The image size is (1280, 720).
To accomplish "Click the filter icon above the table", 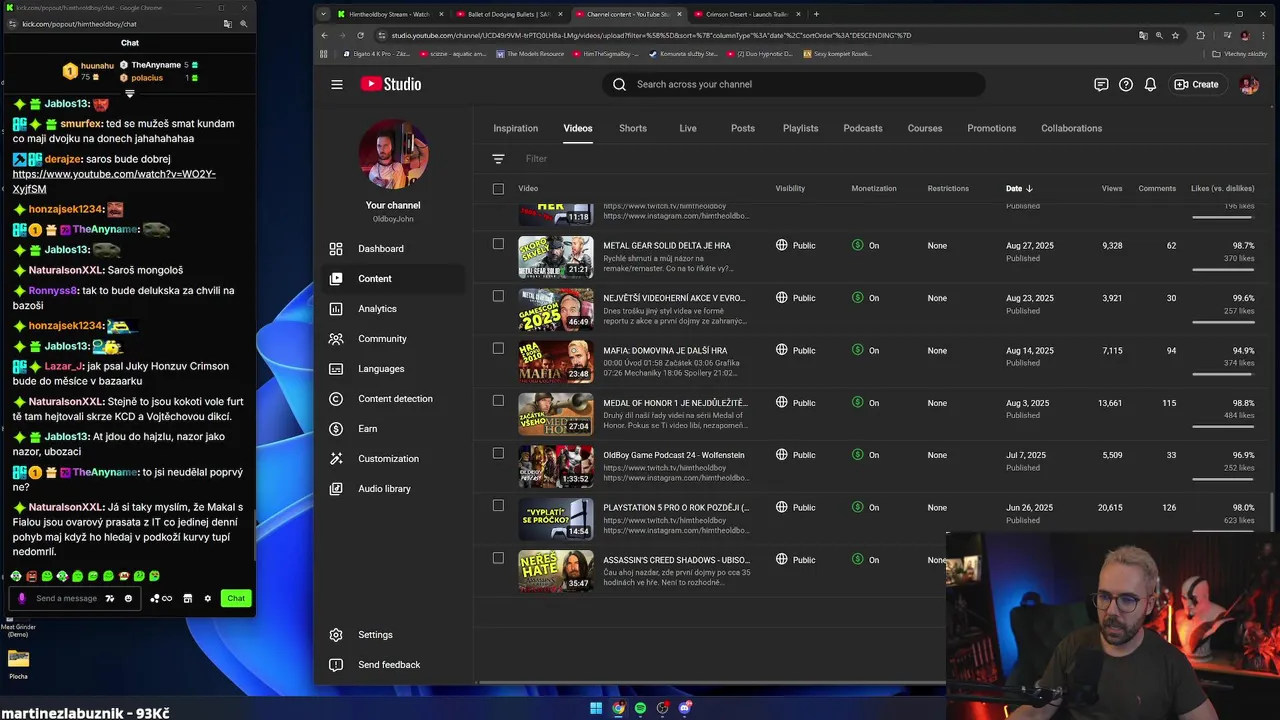I will click(x=498, y=158).
